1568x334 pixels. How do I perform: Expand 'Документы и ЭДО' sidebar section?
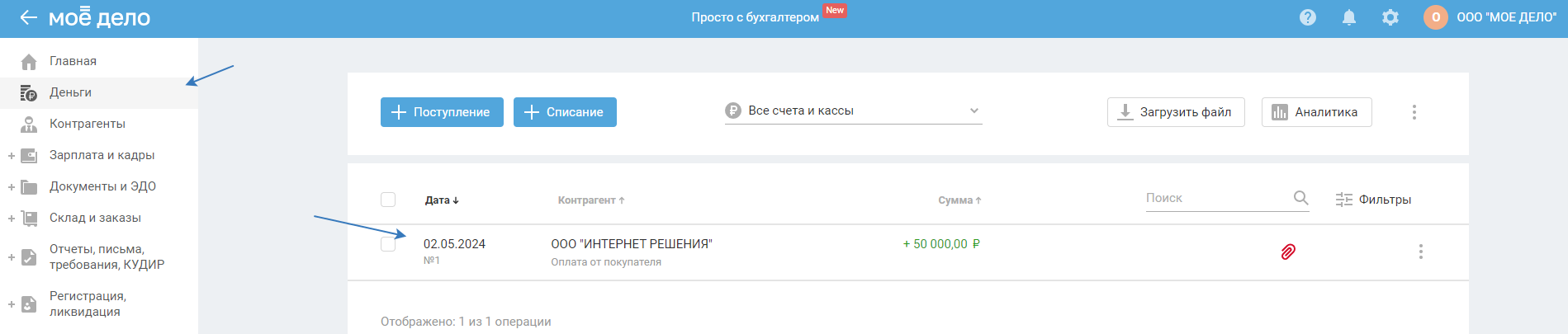(x=12, y=186)
